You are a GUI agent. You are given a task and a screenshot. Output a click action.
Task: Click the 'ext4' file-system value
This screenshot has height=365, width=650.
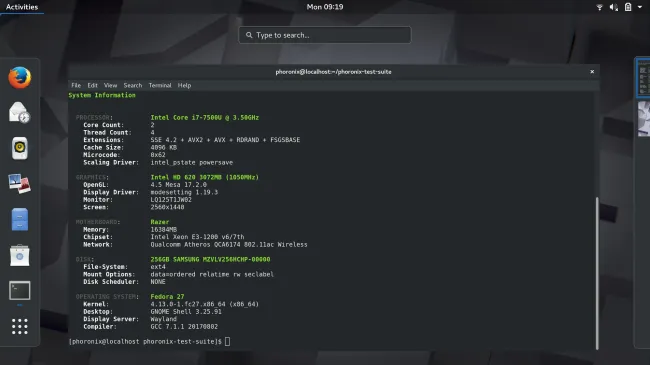(x=158, y=267)
